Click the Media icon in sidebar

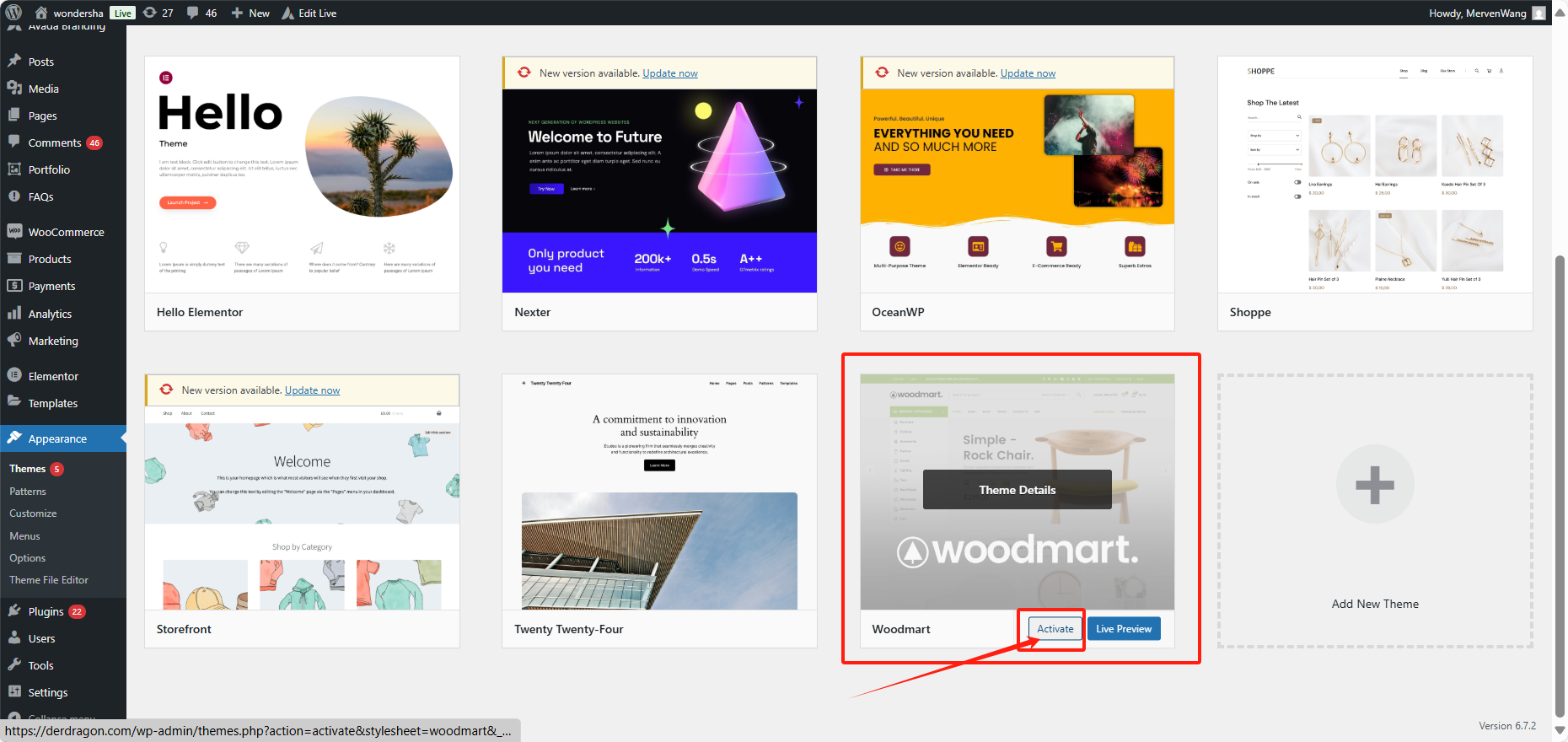[14, 88]
